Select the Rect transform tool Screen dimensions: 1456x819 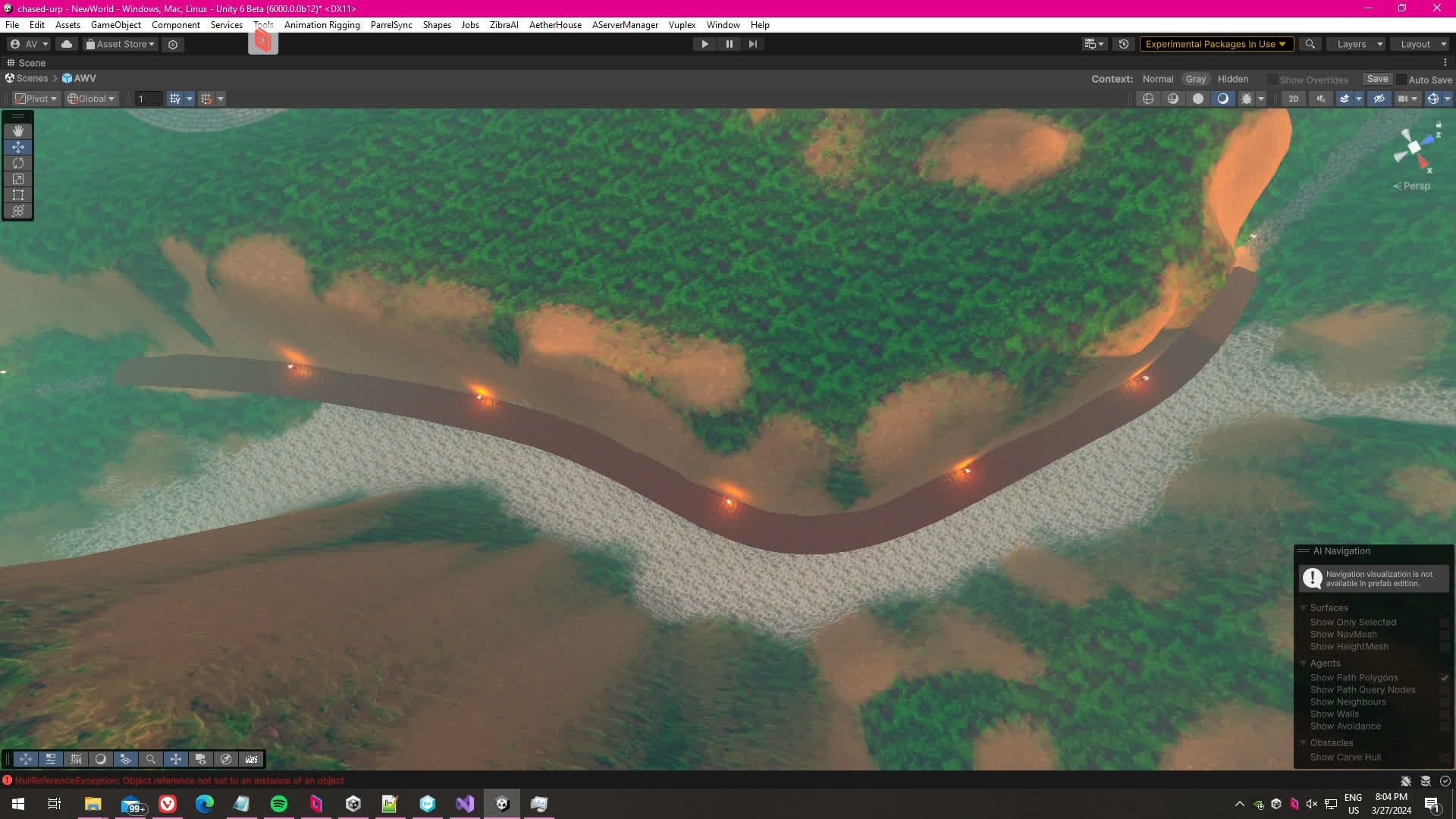[18, 195]
